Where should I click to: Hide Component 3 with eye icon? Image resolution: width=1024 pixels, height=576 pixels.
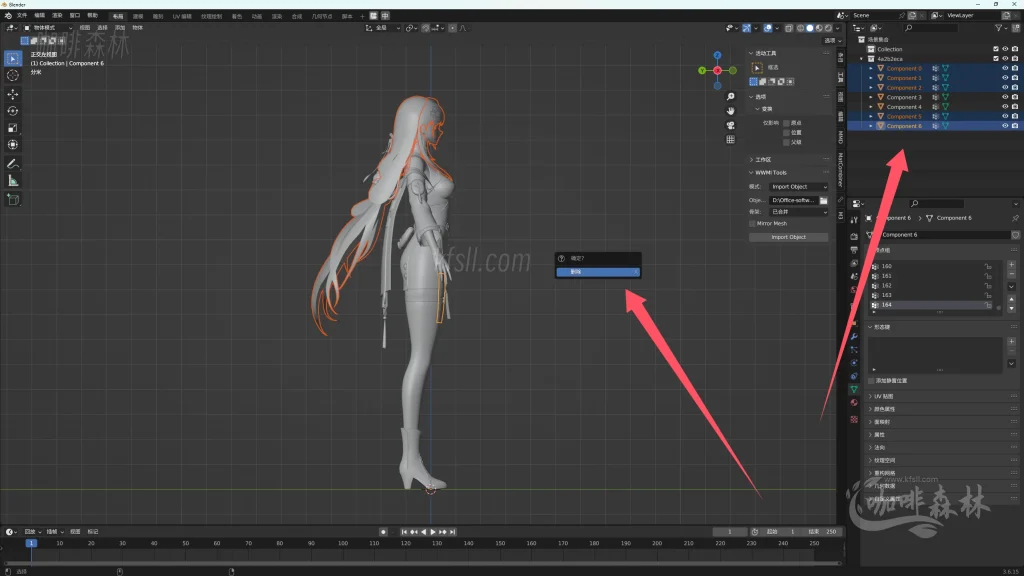pyautogui.click(x=1005, y=97)
